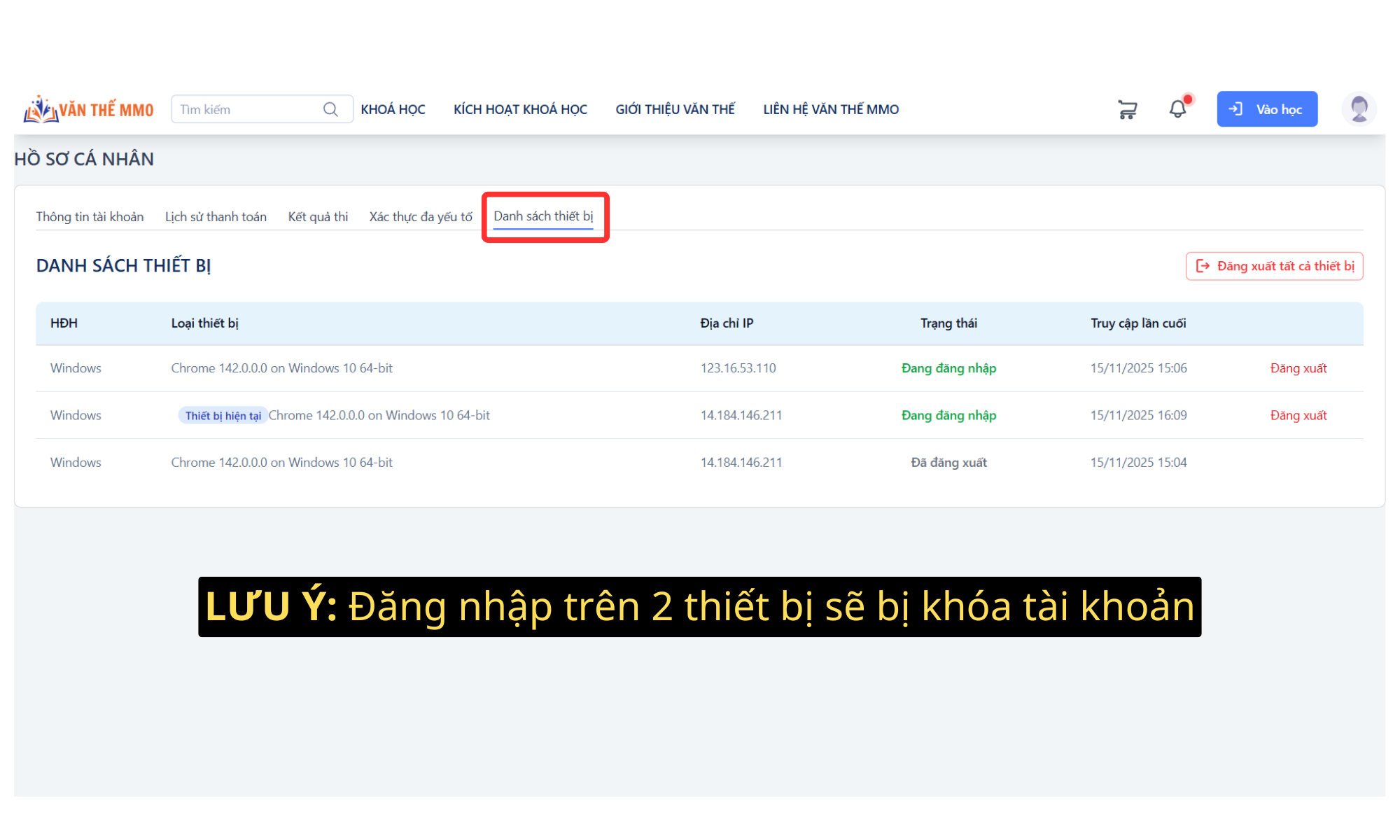Switch to Kết quả thi tab
This screenshot has width=1400, height=840.
[318, 217]
